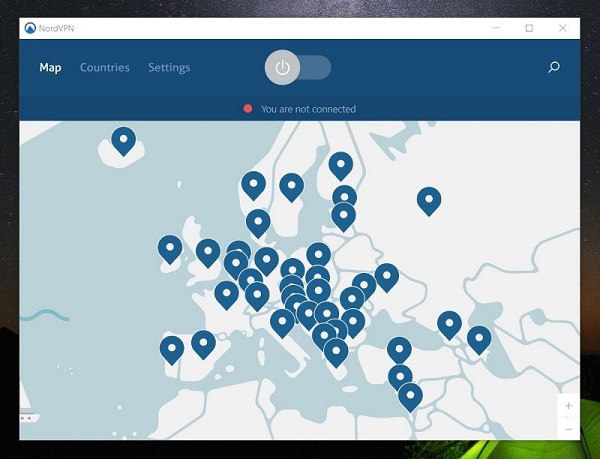The width and height of the screenshot is (600, 459).
Task: Select the Georgia server pin
Action: click(449, 325)
